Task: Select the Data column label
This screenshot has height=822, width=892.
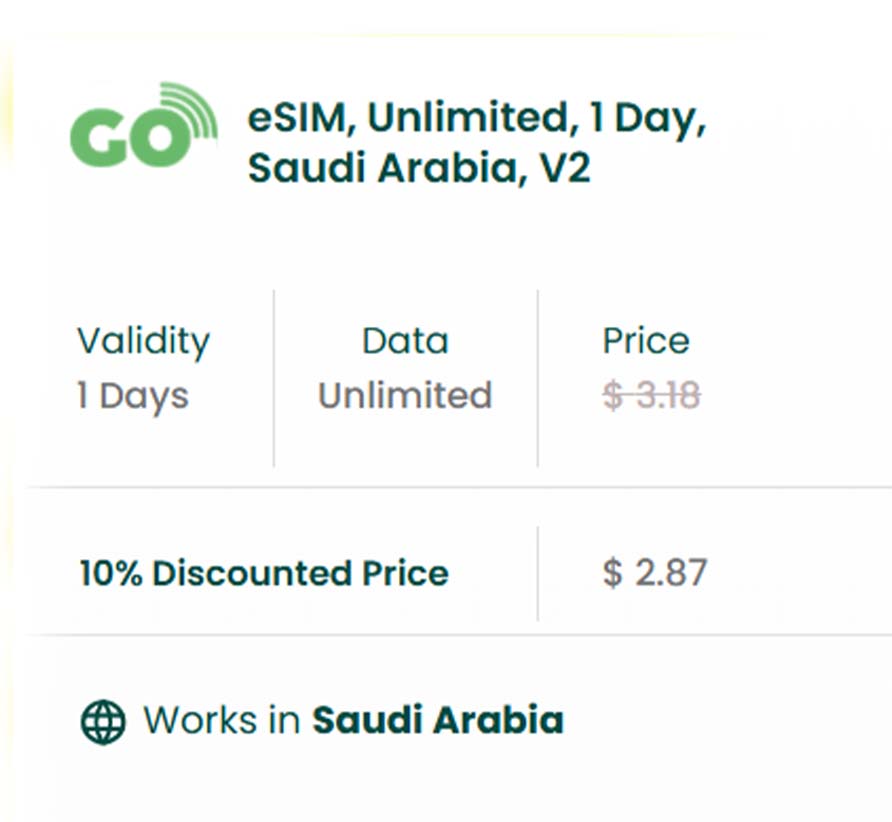Action: click(405, 341)
